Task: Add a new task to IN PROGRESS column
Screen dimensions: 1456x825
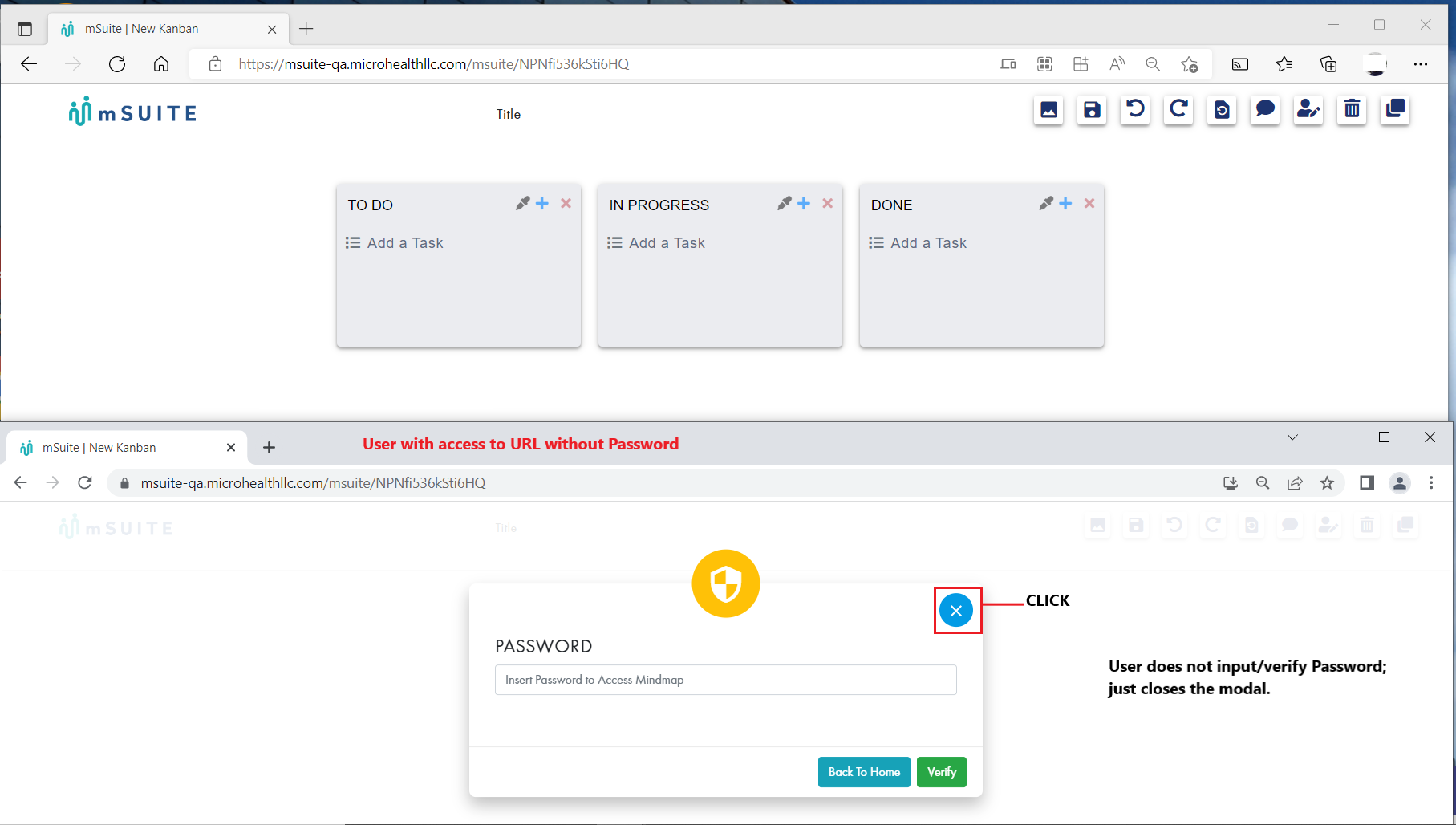Action: (x=804, y=203)
